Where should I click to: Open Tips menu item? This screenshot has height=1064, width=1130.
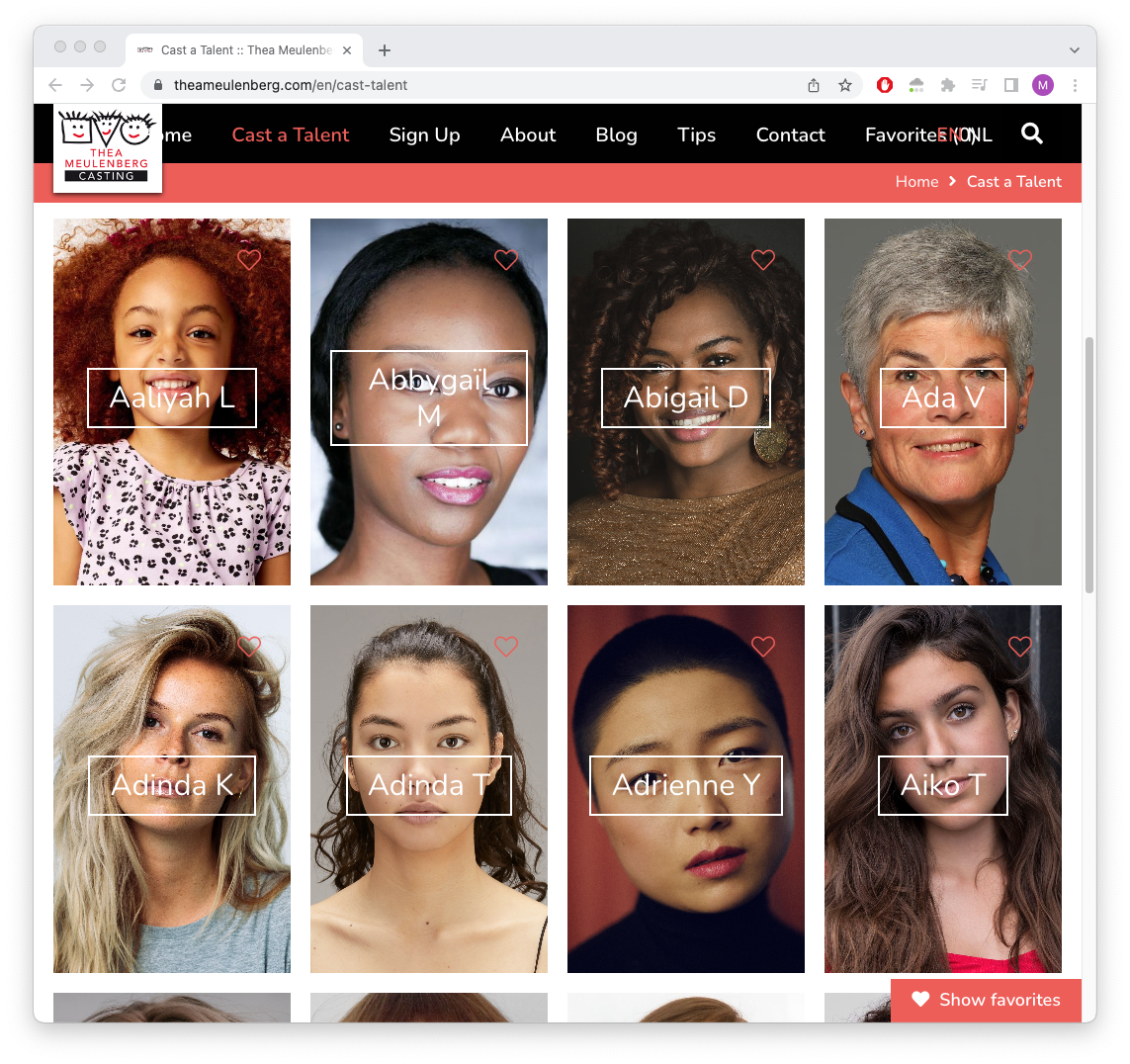point(696,134)
